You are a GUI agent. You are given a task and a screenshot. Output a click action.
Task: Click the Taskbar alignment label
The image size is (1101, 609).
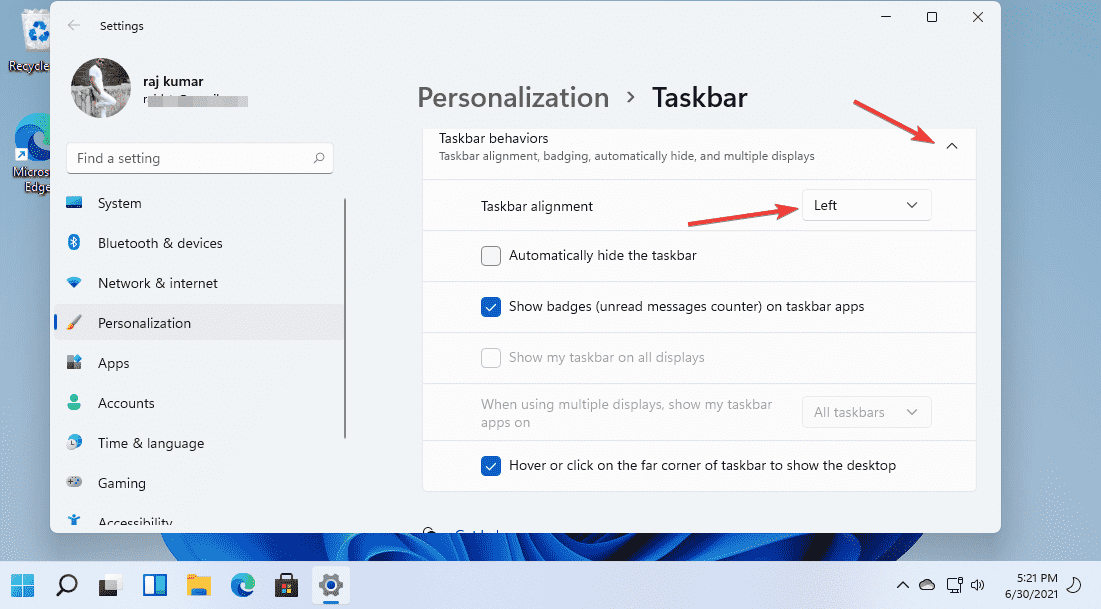click(x=536, y=206)
